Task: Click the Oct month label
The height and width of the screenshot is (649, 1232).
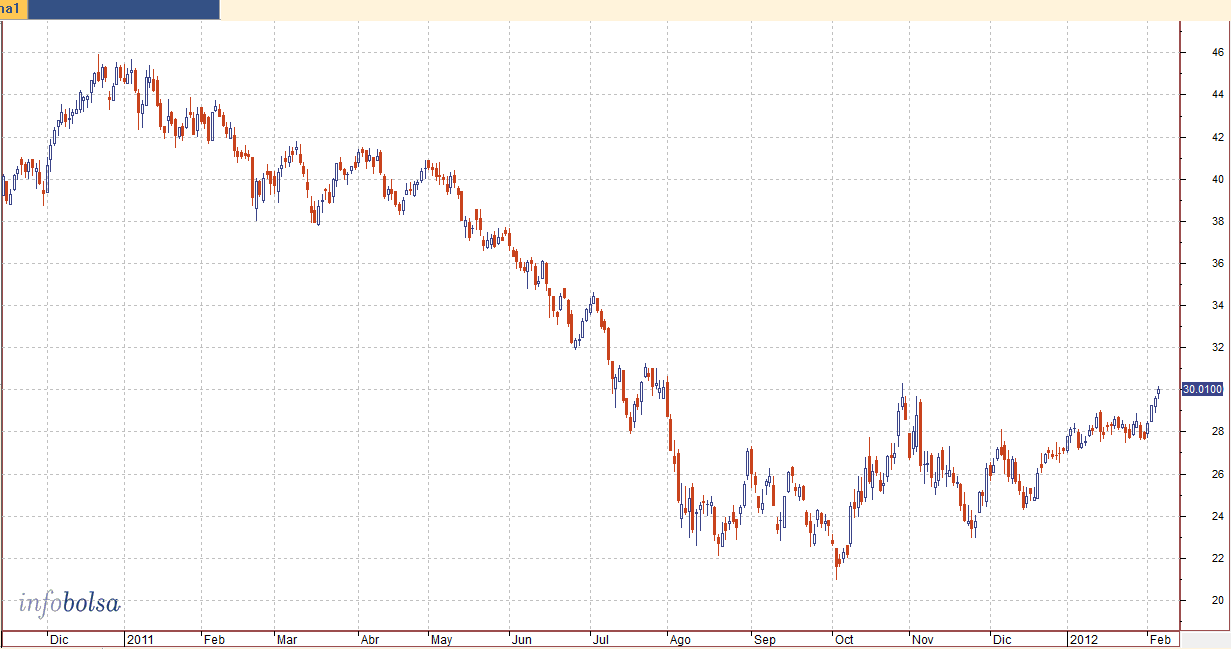Action: tap(844, 638)
